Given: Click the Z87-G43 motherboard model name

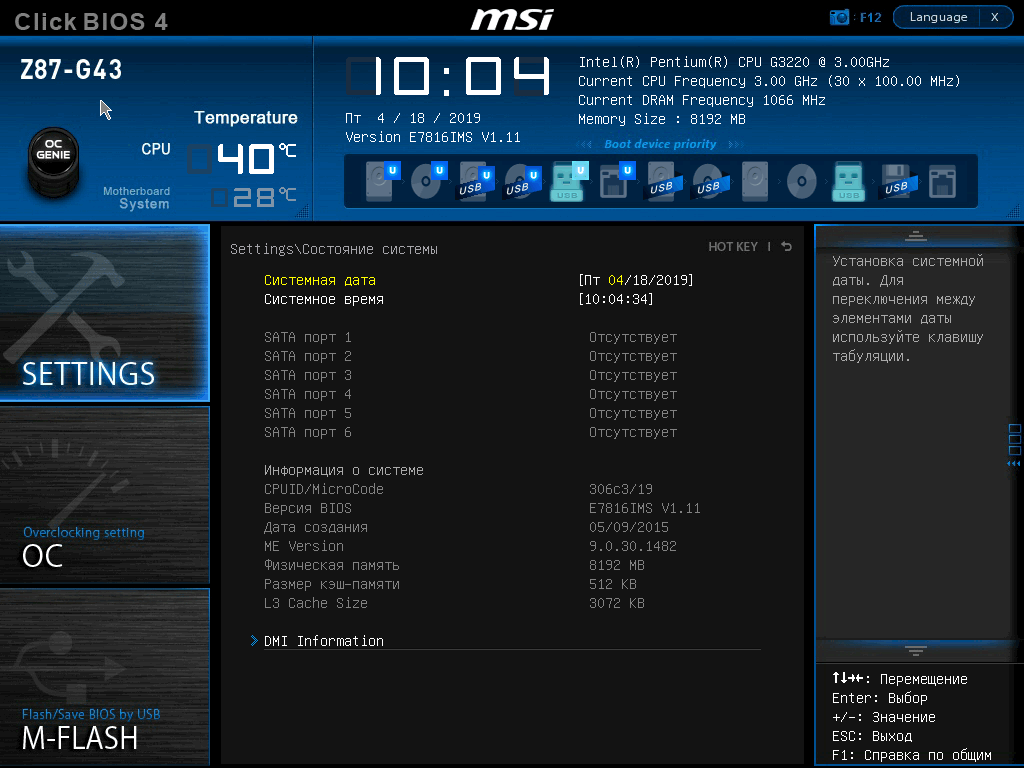Looking at the screenshot, I should [71, 70].
